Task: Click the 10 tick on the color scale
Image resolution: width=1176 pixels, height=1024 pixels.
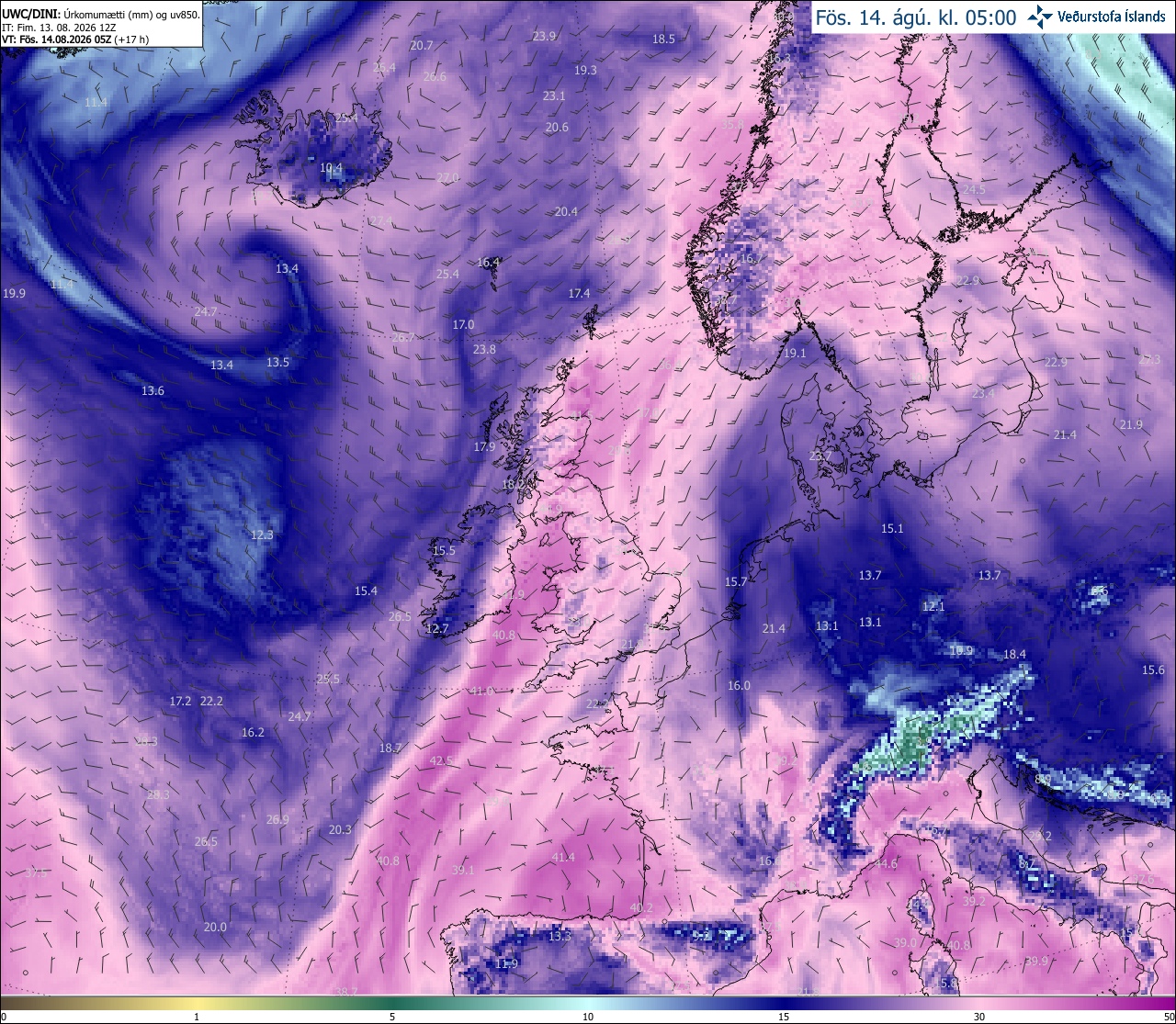Action: click(588, 1017)
